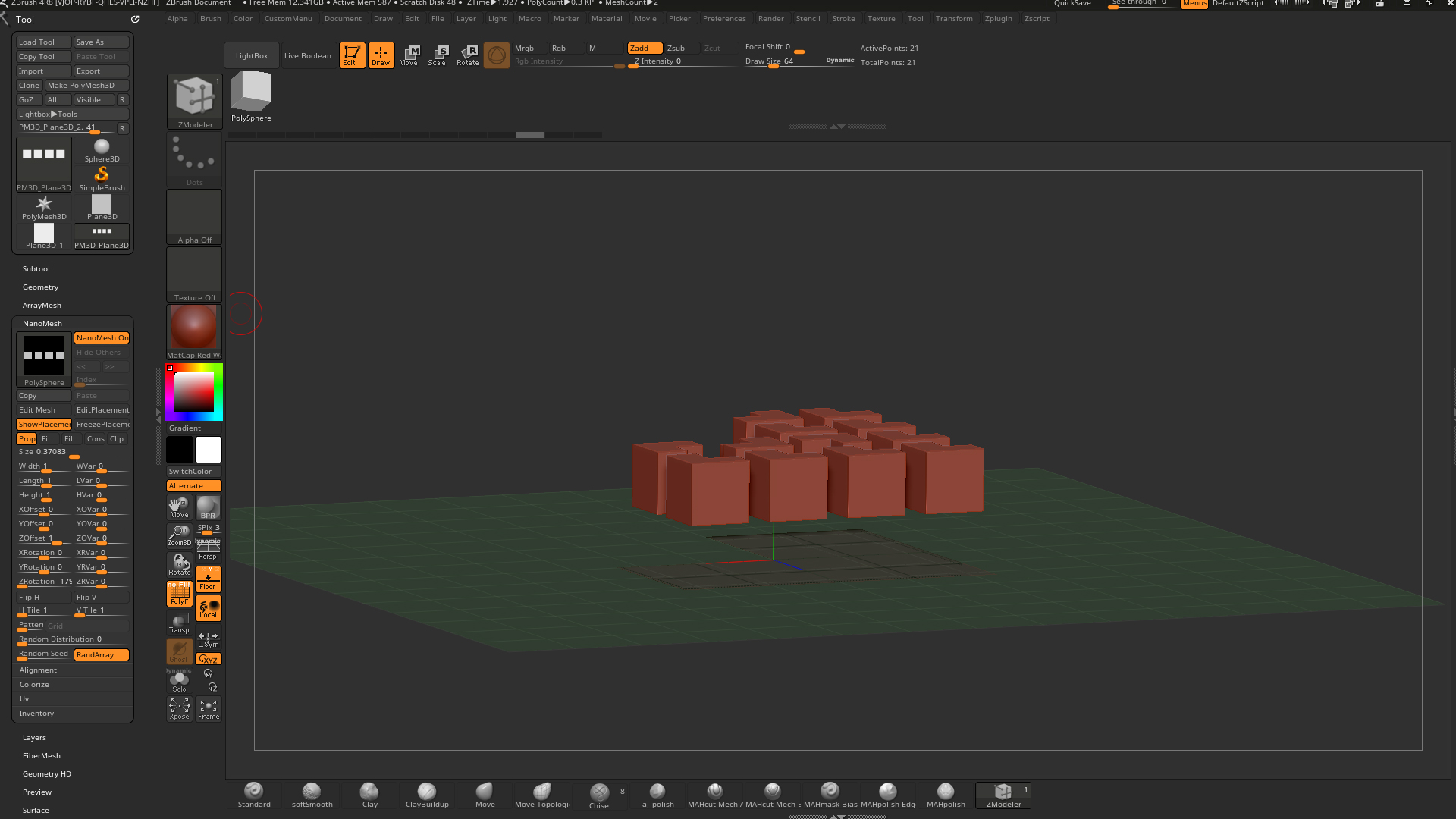Disable the NanoMesh On toggle

[x=102, y=338]
